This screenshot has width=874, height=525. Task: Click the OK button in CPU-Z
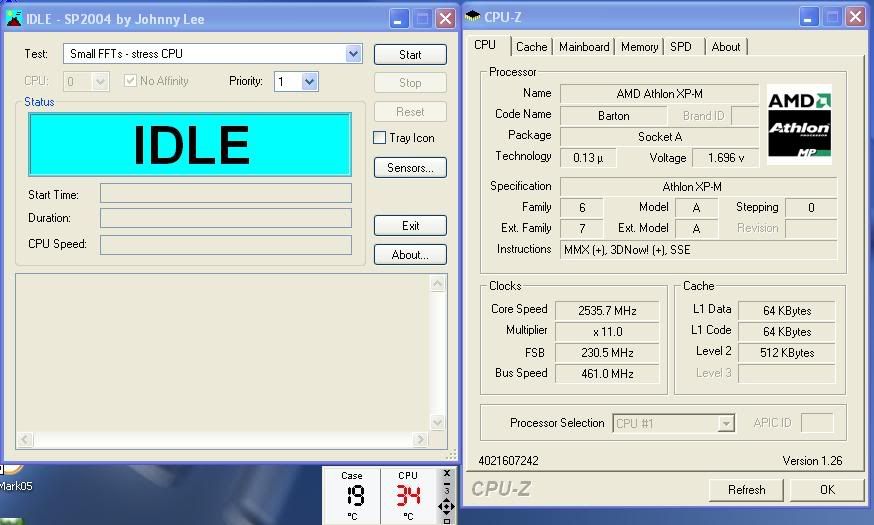pyautogui.click(x=827, y=490)
